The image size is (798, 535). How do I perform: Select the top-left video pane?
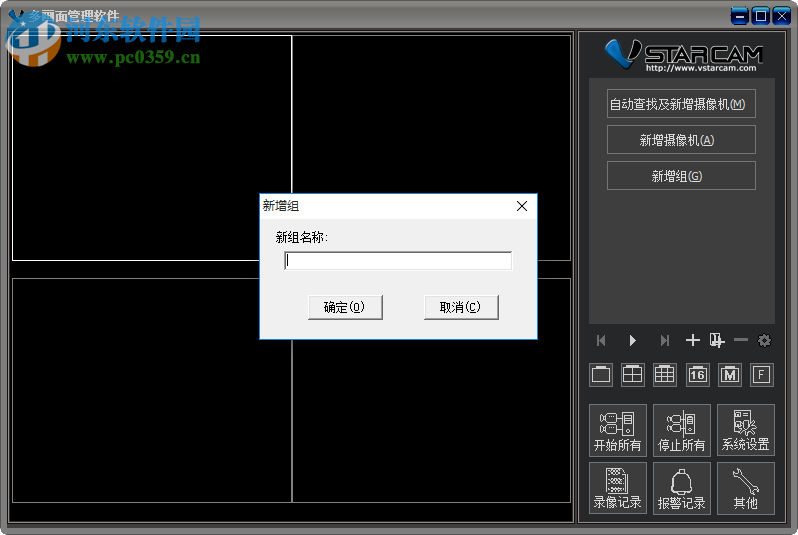click(152, 148)
